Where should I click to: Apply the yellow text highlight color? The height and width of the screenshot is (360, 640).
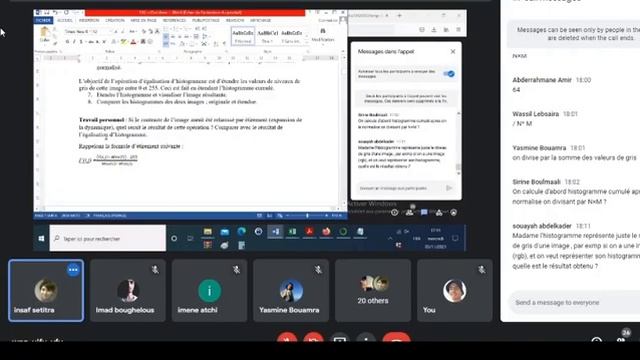coord(123,42)
